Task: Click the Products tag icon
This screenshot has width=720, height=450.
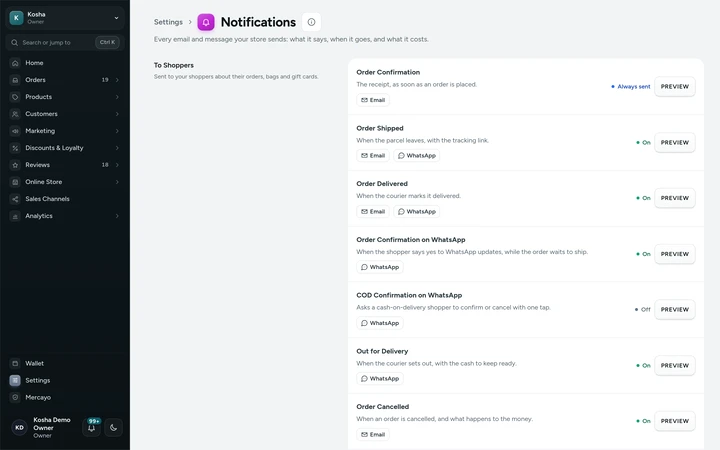Action: (x=15, y=97)
